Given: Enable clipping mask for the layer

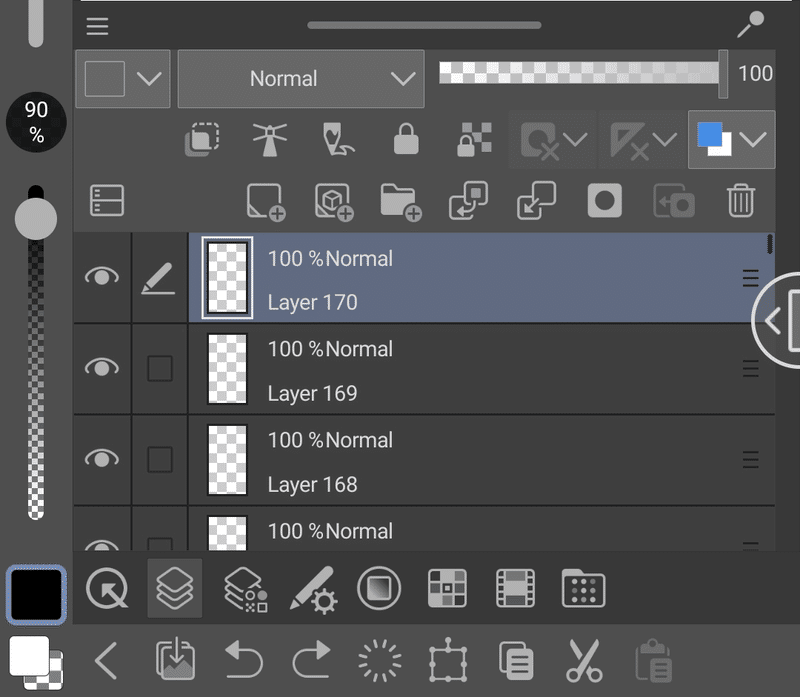Looking at the screenshot, I should (202, 140).
